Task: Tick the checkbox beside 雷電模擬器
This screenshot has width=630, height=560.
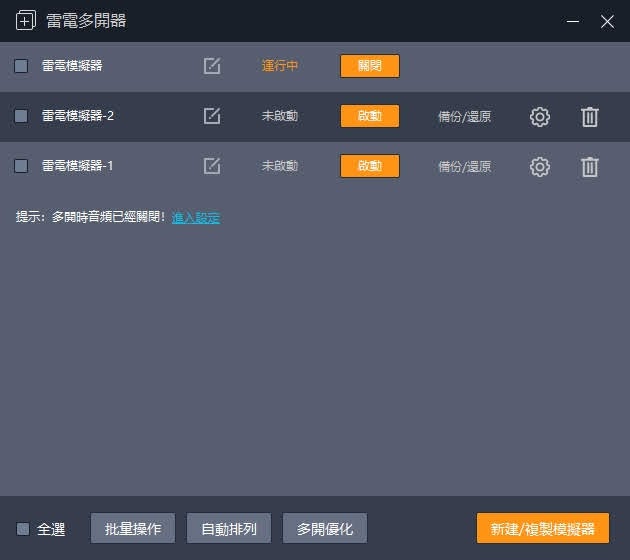Action: (21, 66)
